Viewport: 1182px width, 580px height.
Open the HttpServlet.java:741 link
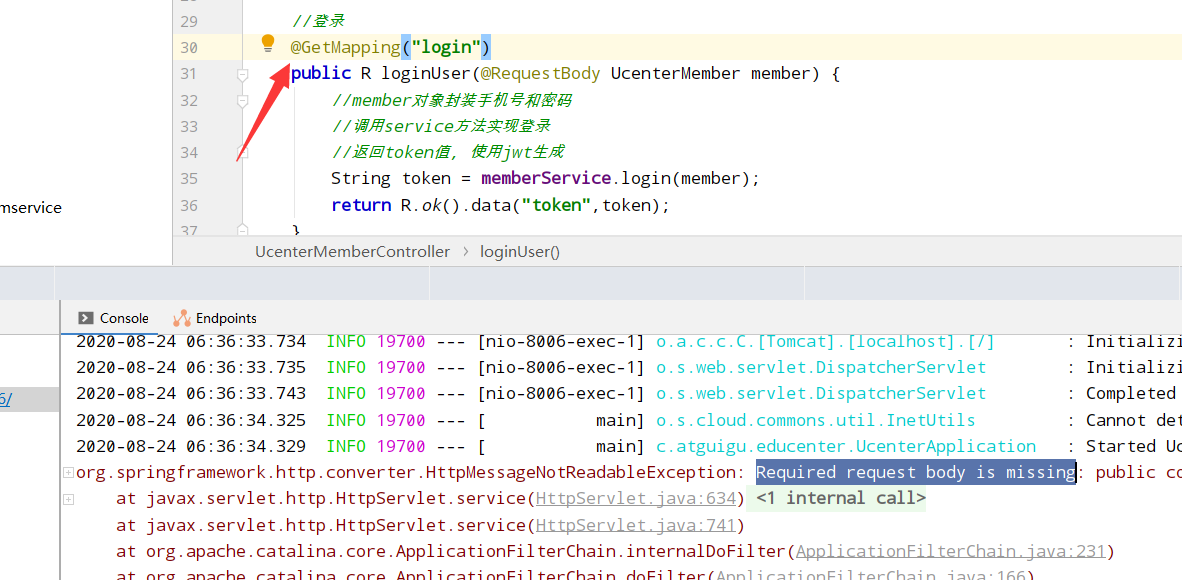click(637, 524)
